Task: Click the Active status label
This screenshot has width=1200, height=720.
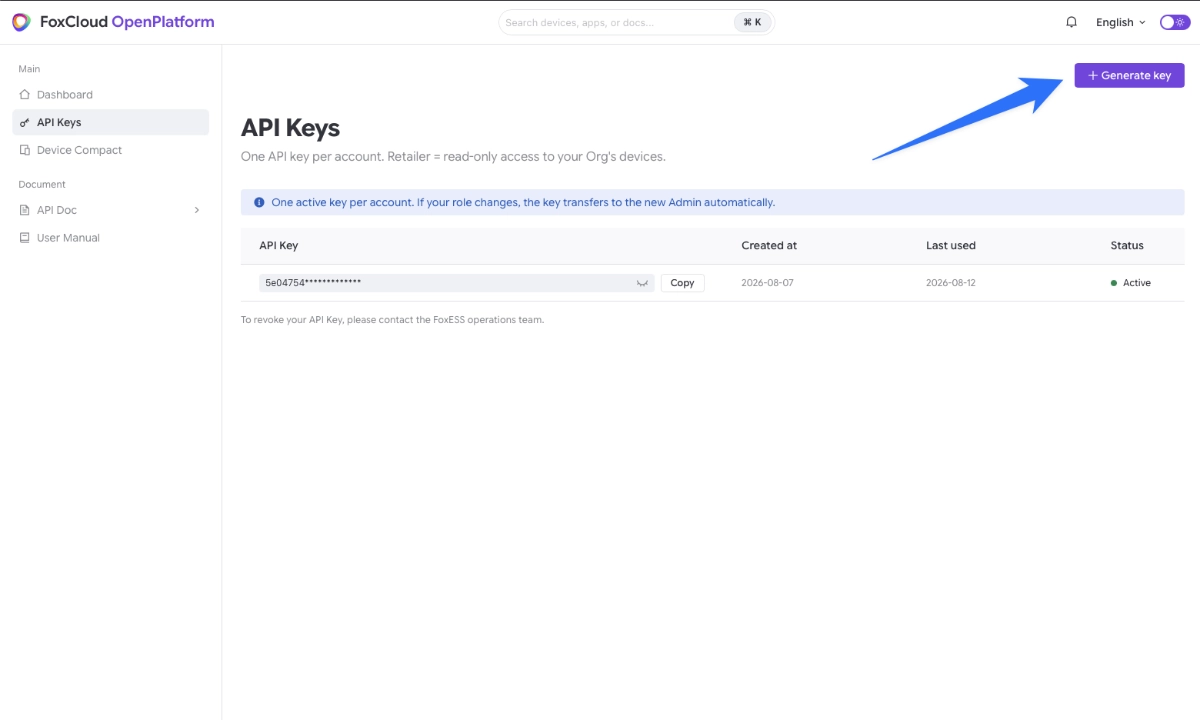Action: (x=1136, y=283)
